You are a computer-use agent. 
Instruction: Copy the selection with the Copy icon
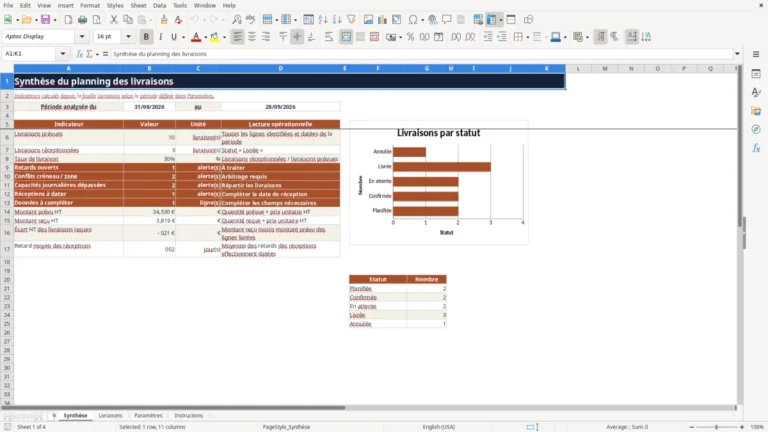pos(128,20)
